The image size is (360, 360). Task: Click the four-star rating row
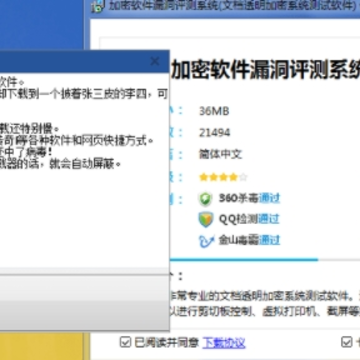click(223, 177)
